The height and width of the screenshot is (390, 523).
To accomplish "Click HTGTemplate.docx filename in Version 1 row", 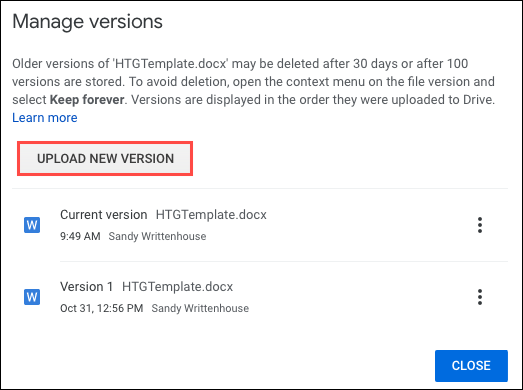I will [177, 287].
